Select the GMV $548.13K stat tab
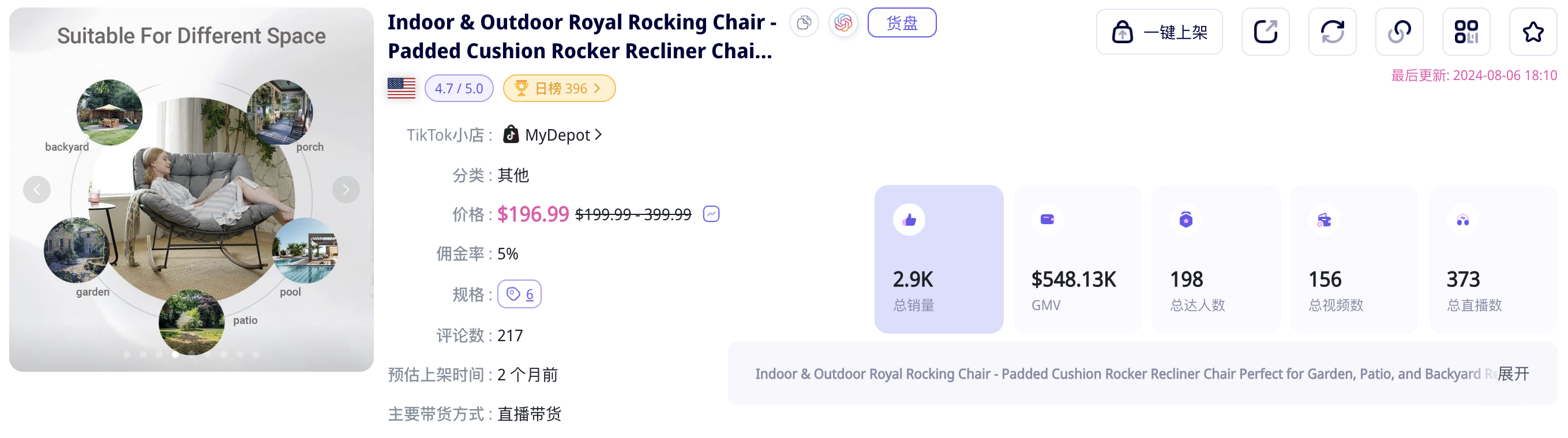Image resolution: width=1568 pixels, height=438 pixels. tap(1077, 259)
